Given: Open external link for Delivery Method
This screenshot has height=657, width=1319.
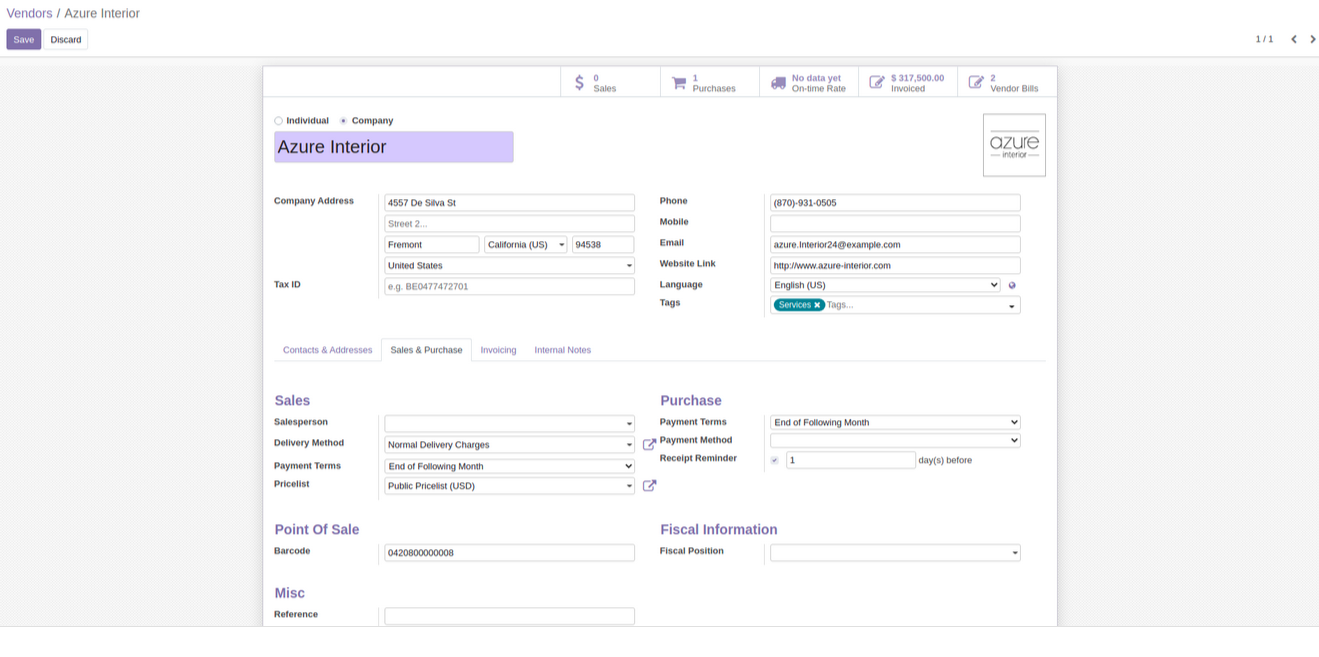Looking at the screenshot, I should coord(649,444).
